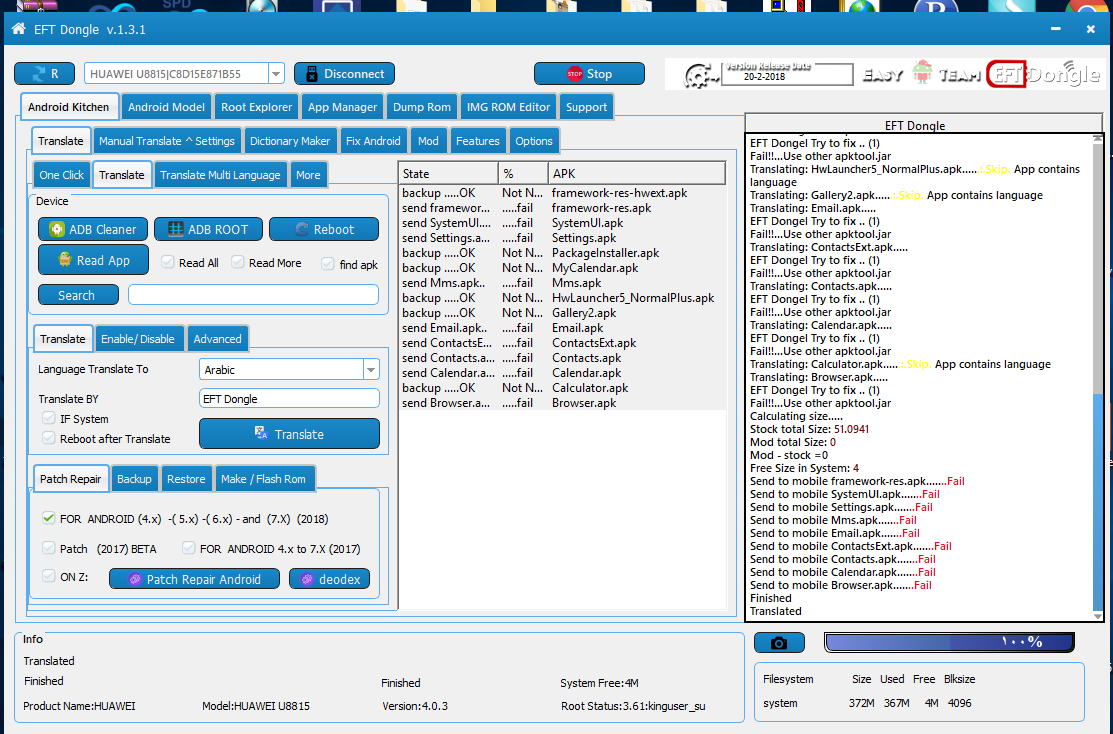The width and height of the screenshot is (1113, 734).
Task: Click the % column header
Action: [523, 174]
